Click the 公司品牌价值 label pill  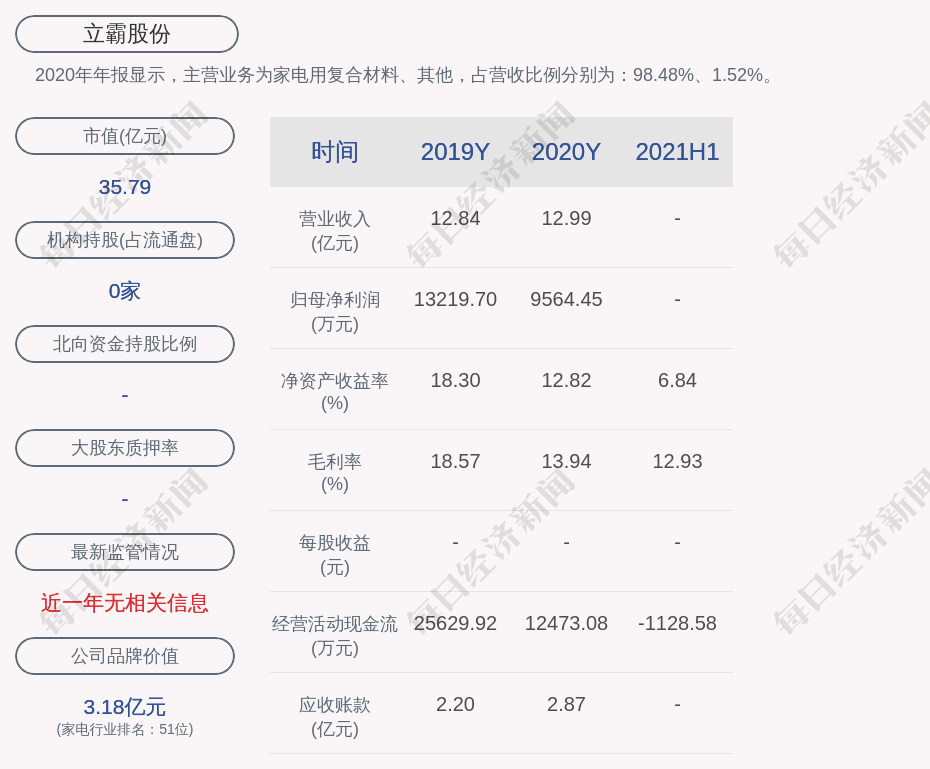pyautogui.click(x=125, y=656)
